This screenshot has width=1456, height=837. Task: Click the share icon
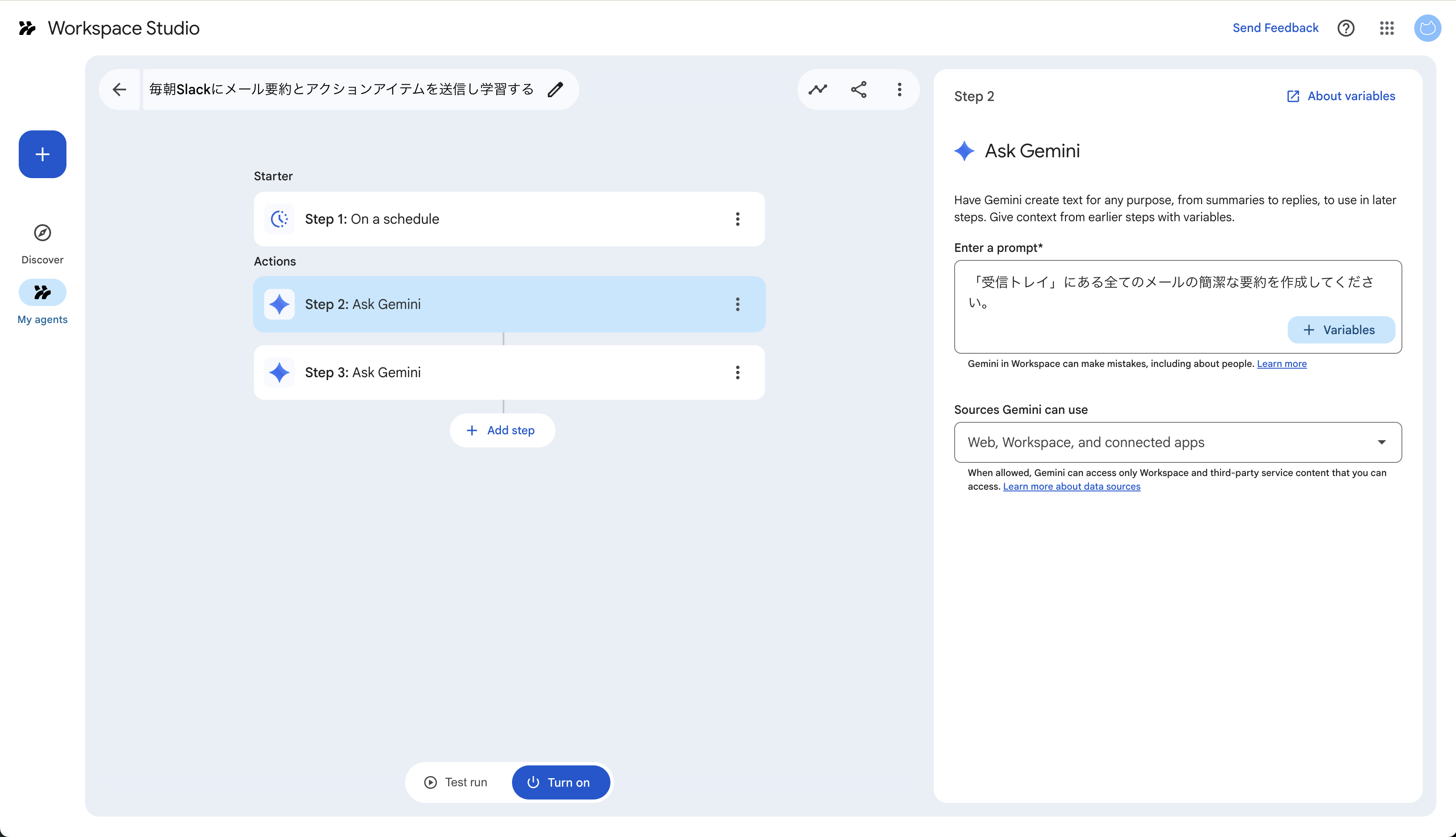pyautogui.click(x=858, y=89)
